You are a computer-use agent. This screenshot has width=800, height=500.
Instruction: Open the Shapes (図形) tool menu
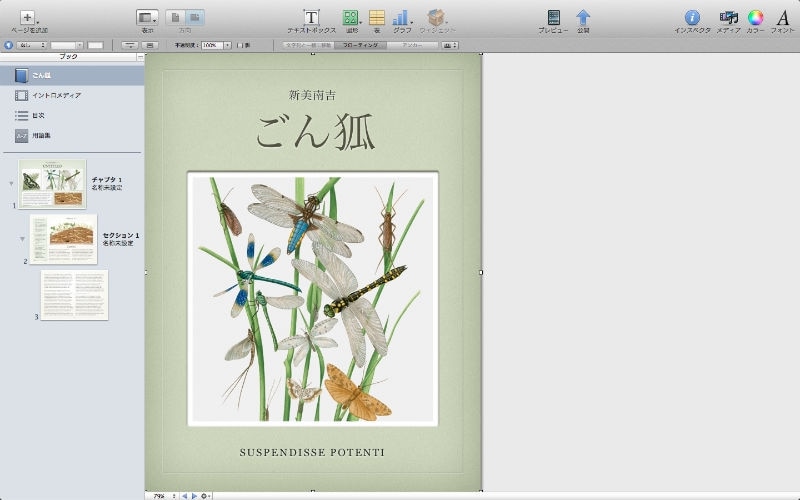pyautogui.click(x=351, y=18)
